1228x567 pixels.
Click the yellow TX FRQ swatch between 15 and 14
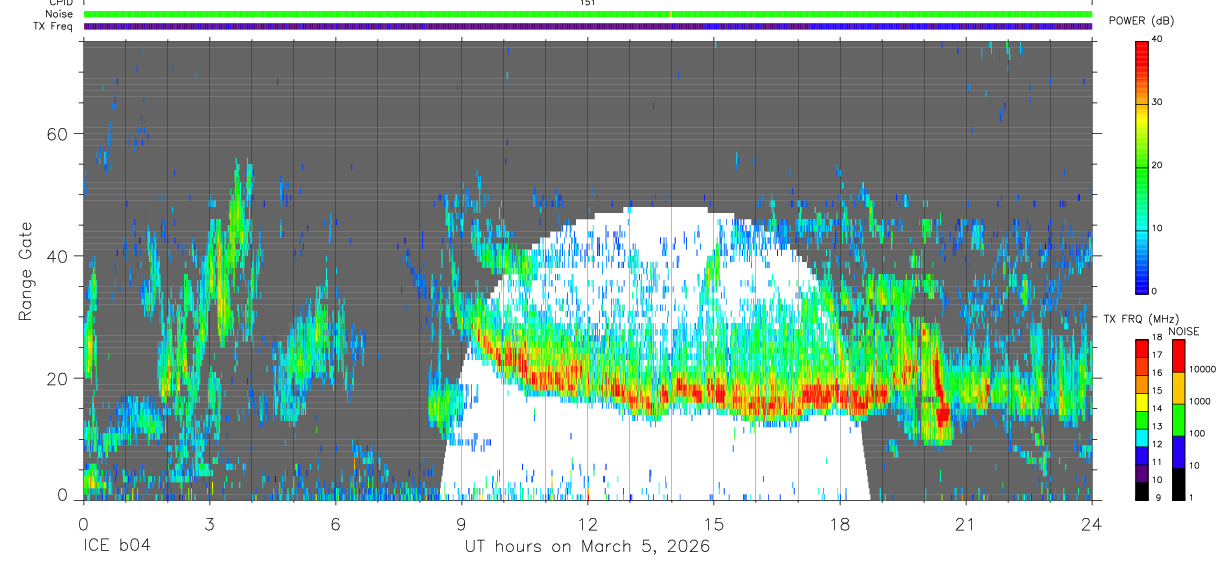click(x=1143, y=401)
